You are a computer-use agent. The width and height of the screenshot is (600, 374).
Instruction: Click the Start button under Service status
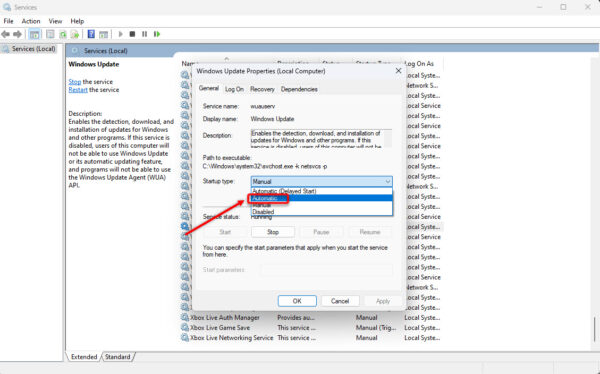click(x=225, y=232)
